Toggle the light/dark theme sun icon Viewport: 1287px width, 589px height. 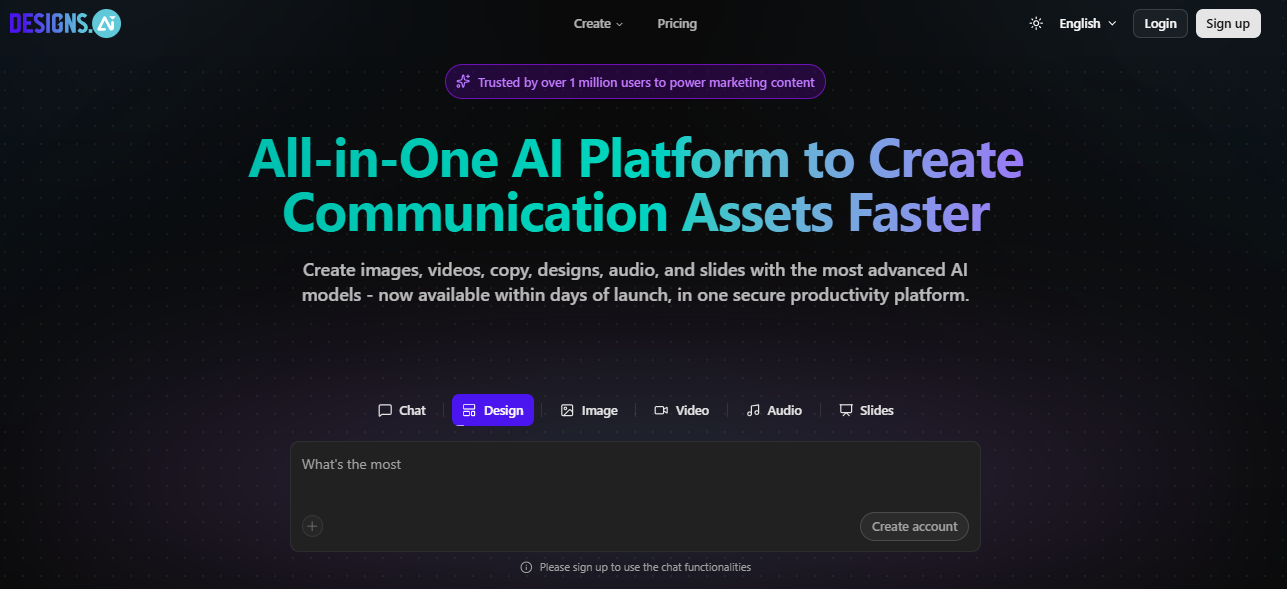point(1036,24)
